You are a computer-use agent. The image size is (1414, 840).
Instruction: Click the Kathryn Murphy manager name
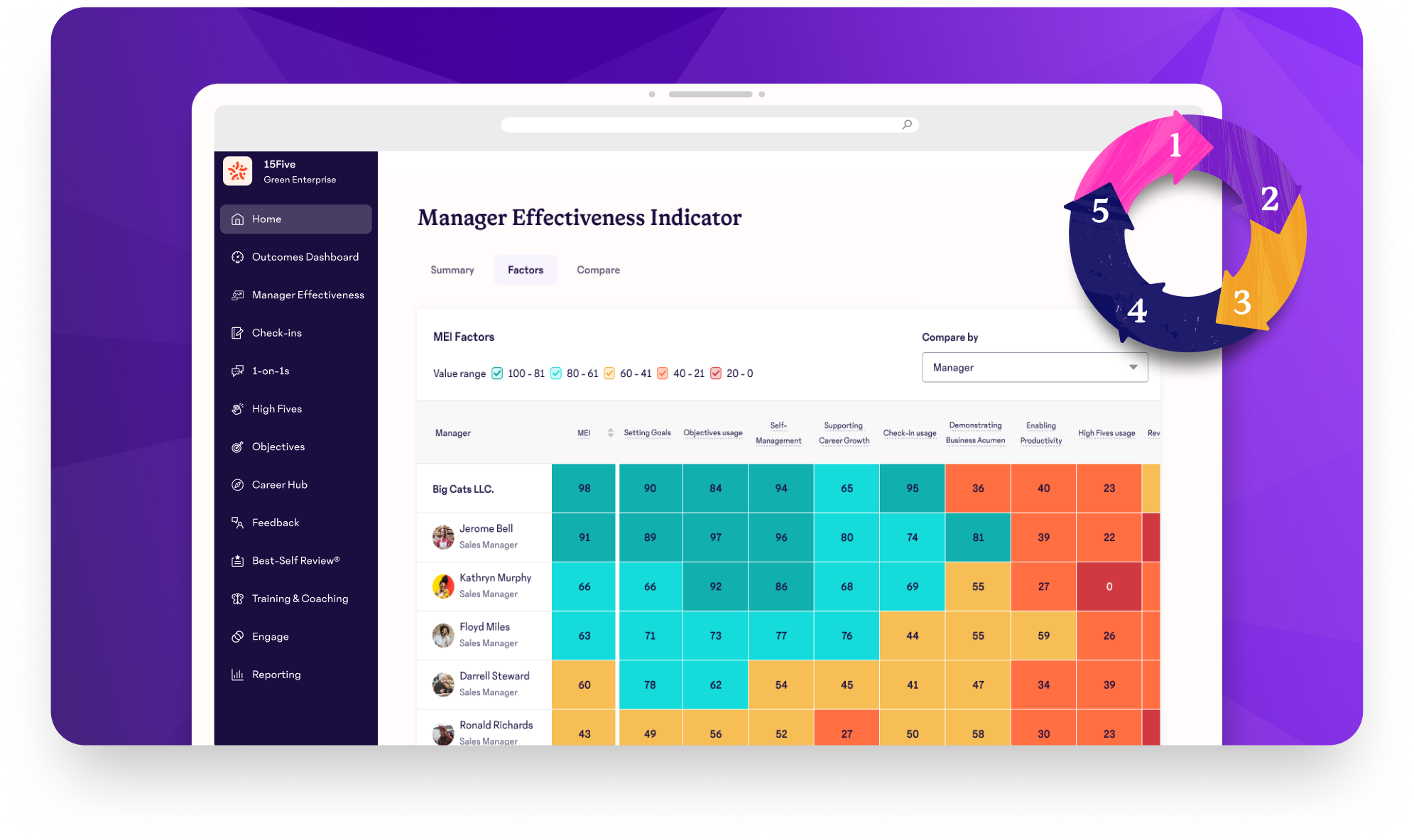pyautogui.click(x=496, y=578)
